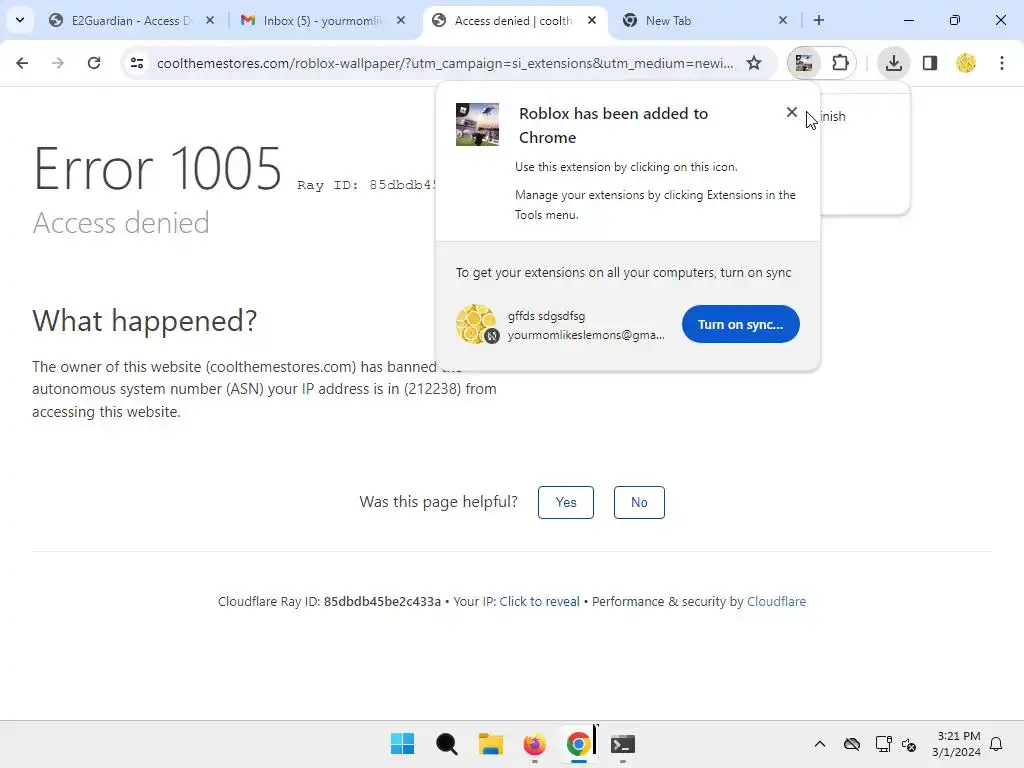
Task: Answer Yes to was this page helpful
Action: click(x=566, y=502)
